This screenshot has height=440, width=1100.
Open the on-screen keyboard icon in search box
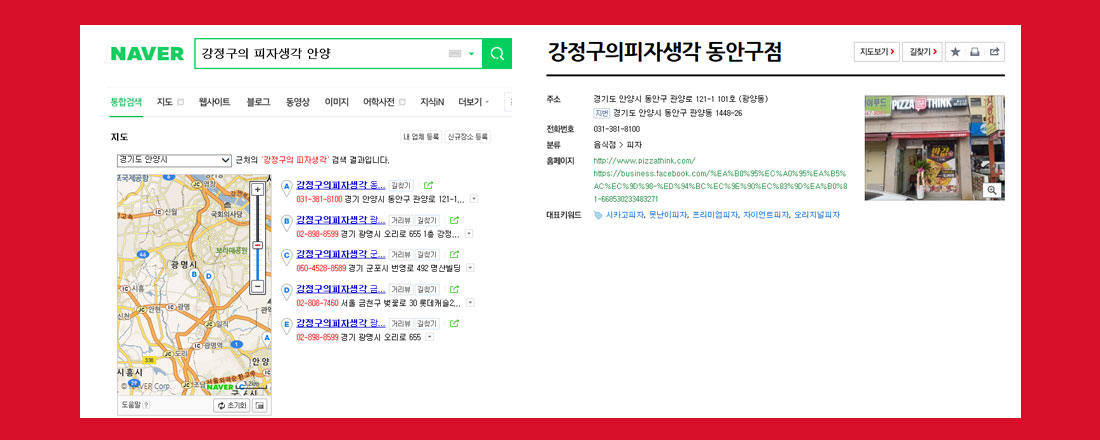(x=455, y=54)
